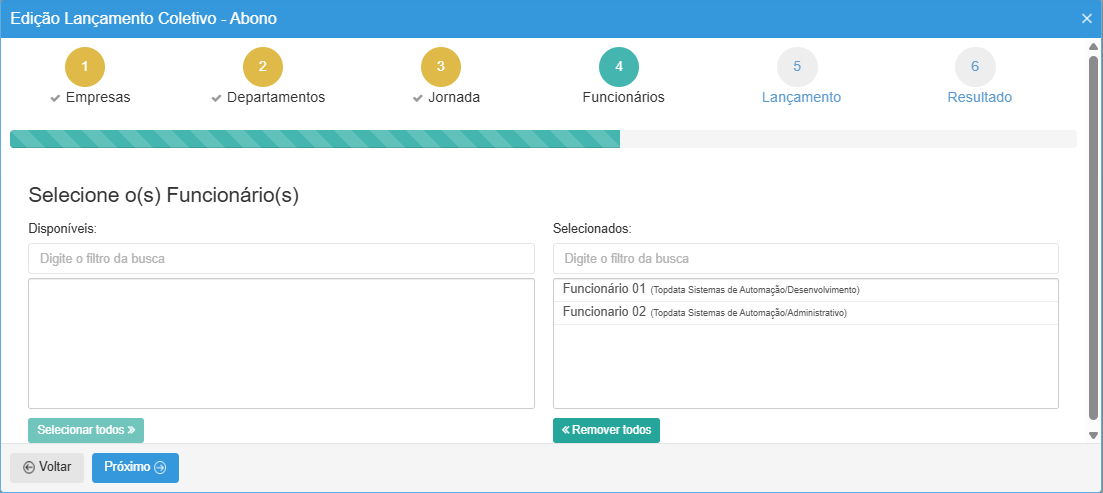This screenshot has height=493, width=1103.
Task: Jump to the Lançamento step link
Action: click(801, 98)
